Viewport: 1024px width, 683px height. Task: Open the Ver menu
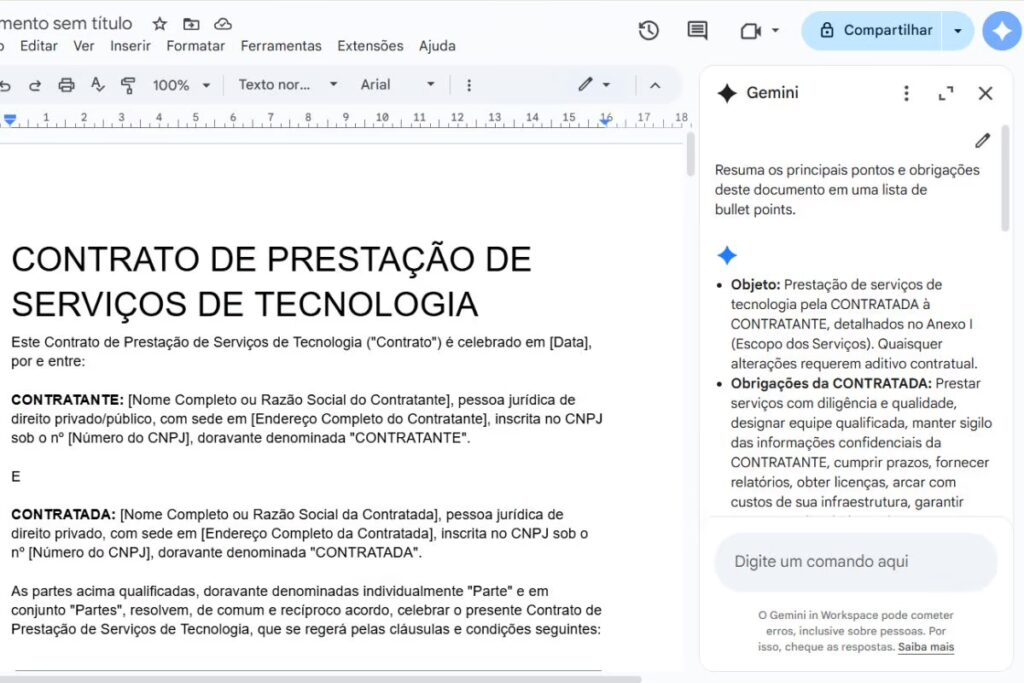coord(84,46)
